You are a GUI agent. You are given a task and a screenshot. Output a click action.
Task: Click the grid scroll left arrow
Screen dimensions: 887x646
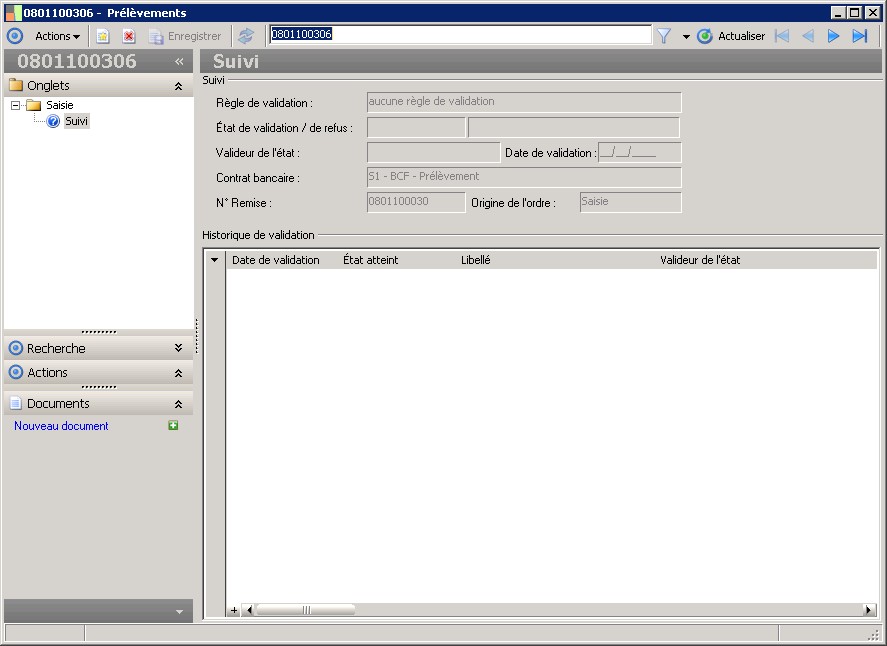249,610
